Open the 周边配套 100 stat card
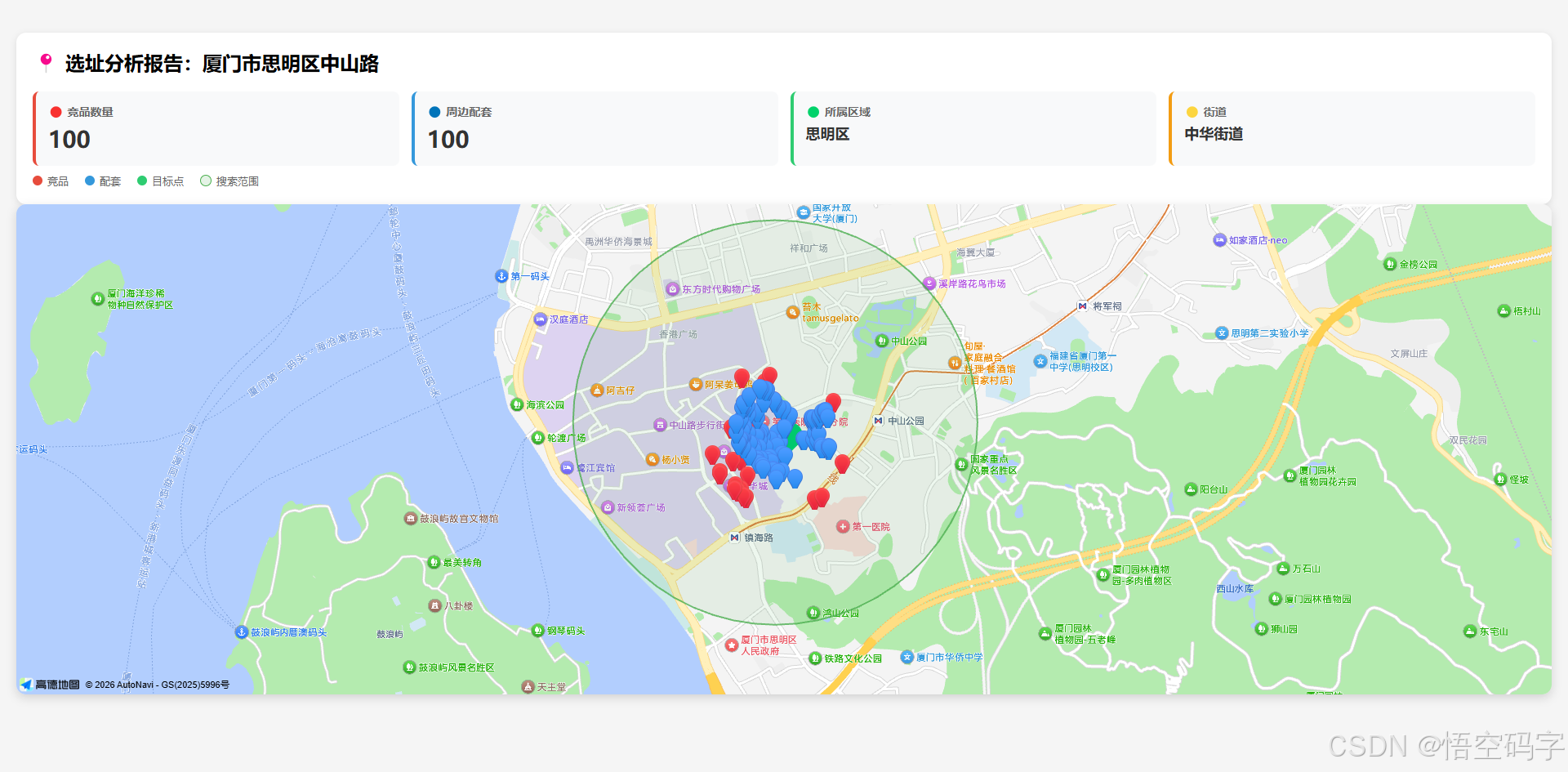The height and width of the screenshot is (772, 1568). pos(595,128)
